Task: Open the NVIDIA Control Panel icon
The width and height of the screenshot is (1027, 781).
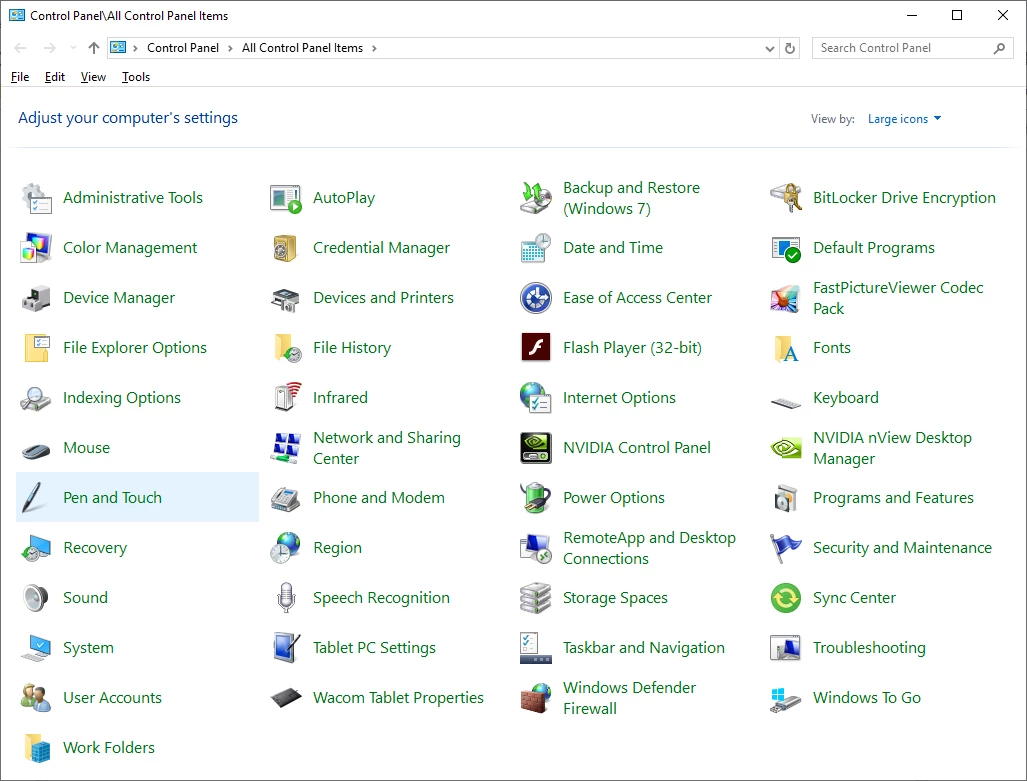Action: (x=536, y=448)
